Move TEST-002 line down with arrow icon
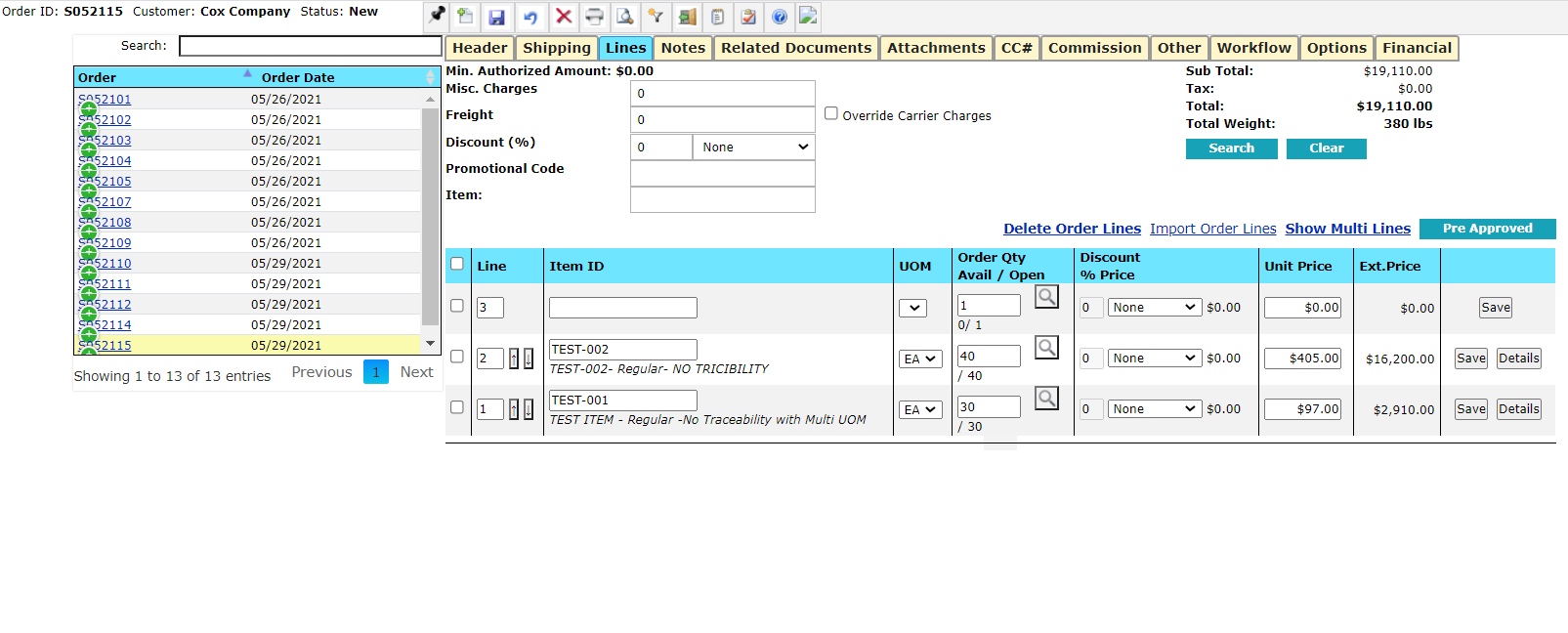Screen dimensions: 1568x633 coord(529,359)
